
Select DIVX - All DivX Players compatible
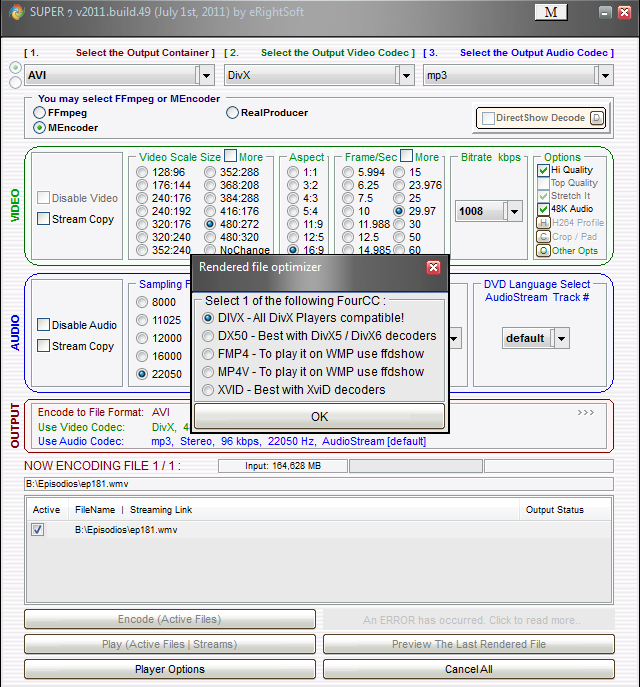tap(208, 318)
